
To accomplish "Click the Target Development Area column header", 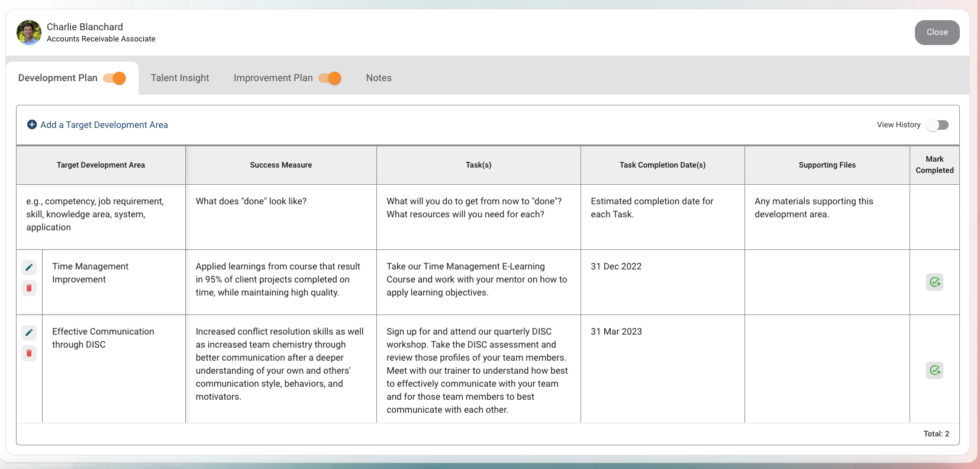I will pyautogui.click(x=101, y=165).
